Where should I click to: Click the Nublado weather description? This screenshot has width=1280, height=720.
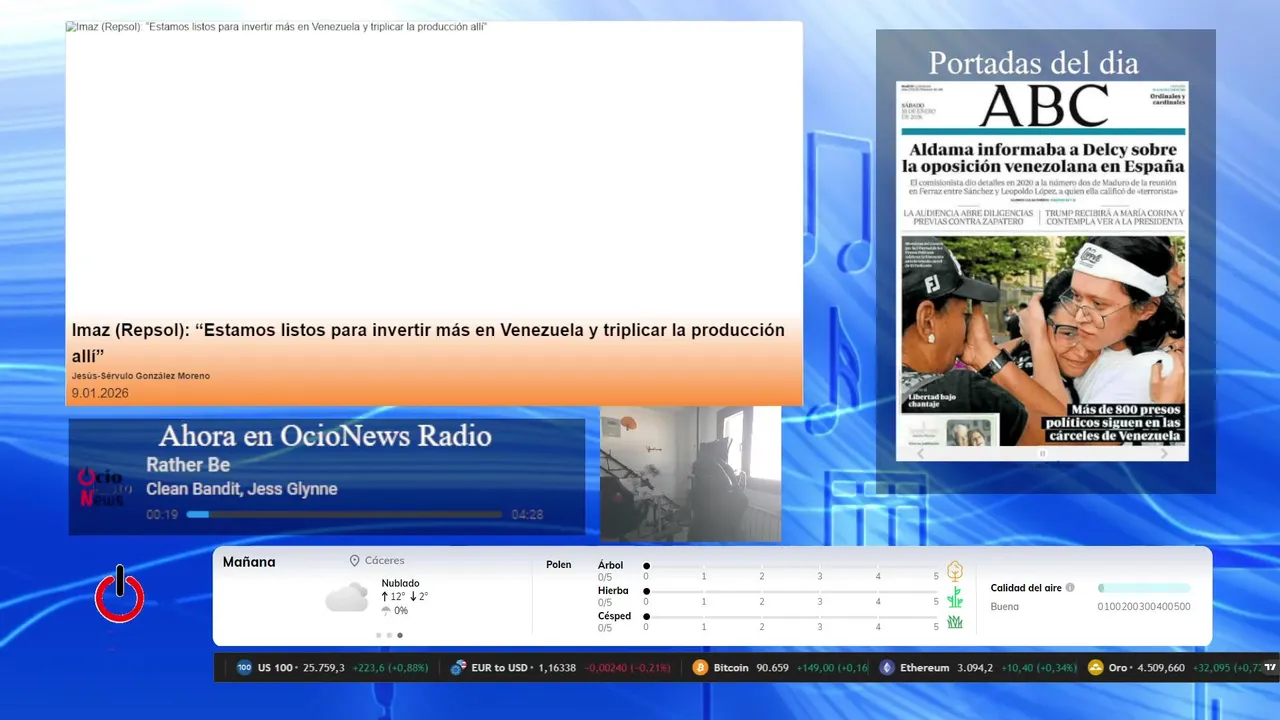pyautogui.click(x=401, y=583)
